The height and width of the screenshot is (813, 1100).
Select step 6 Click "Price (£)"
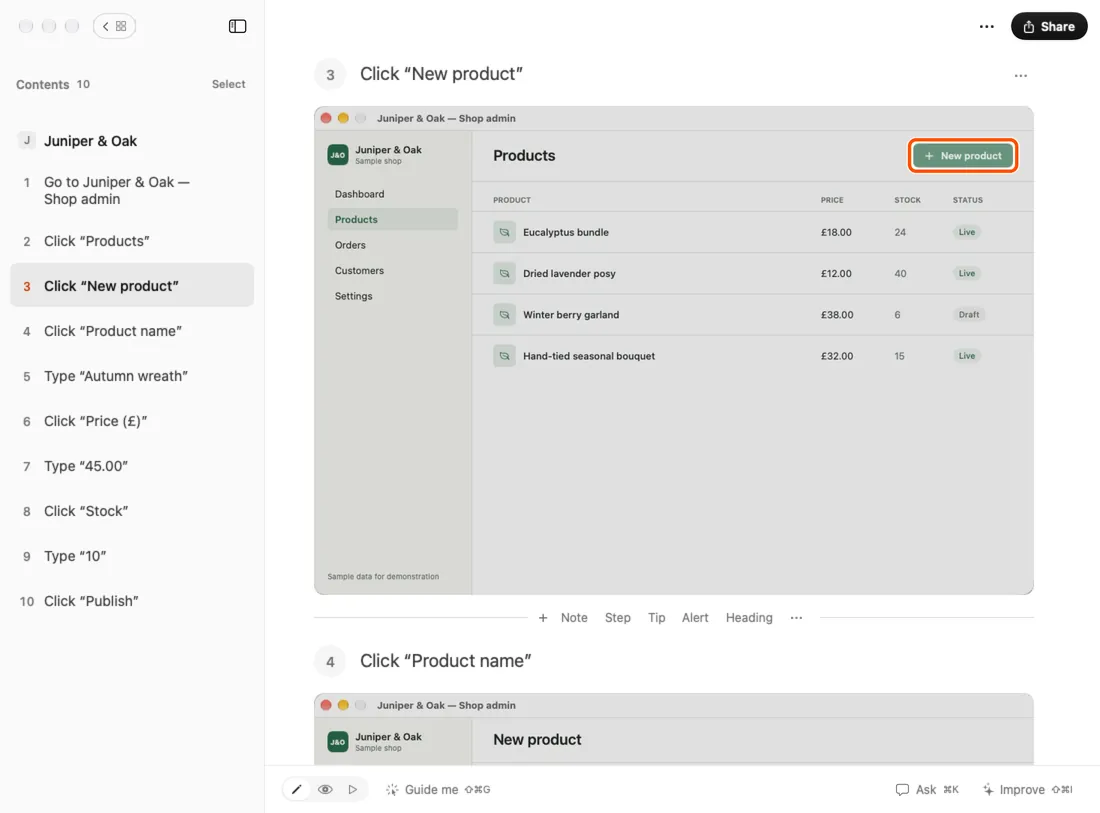[x=132, y=421]
